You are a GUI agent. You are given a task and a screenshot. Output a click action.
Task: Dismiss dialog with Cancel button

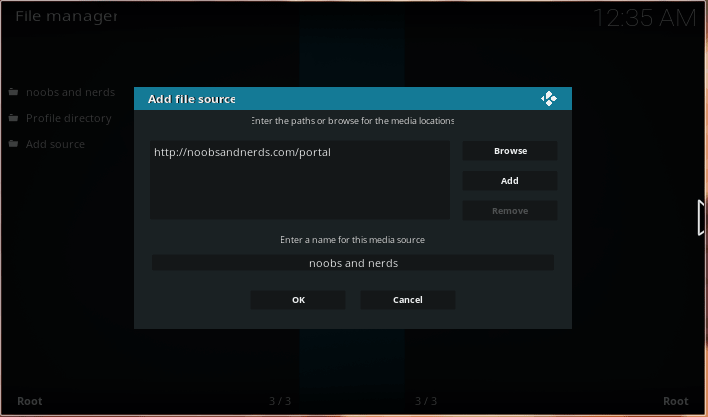(408, 300)
